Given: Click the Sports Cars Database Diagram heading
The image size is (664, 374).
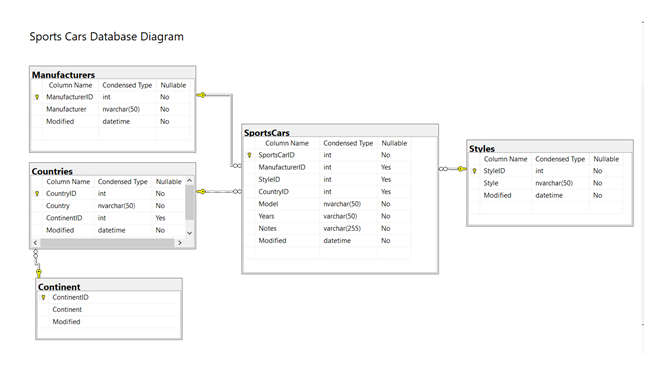Looking at the screenshot, I should (x=107, y=37).
